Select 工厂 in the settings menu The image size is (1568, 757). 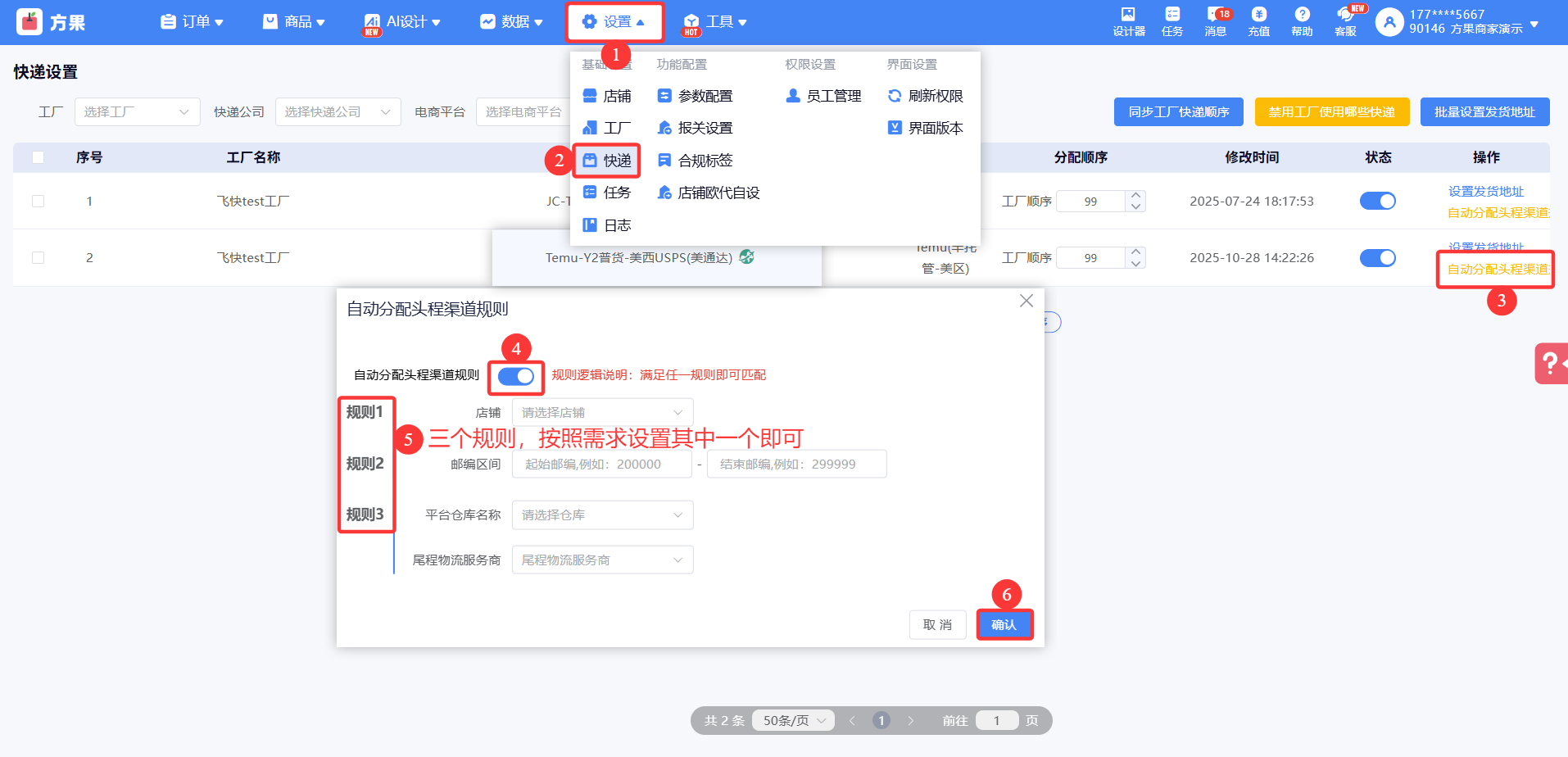pos(607,128)
